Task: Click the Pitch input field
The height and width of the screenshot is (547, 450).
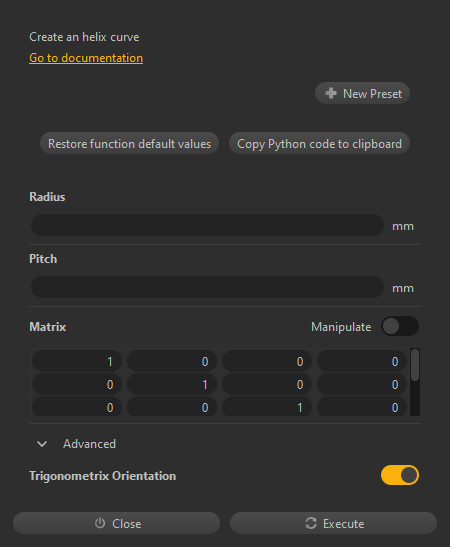Action: tap(208, 287)
